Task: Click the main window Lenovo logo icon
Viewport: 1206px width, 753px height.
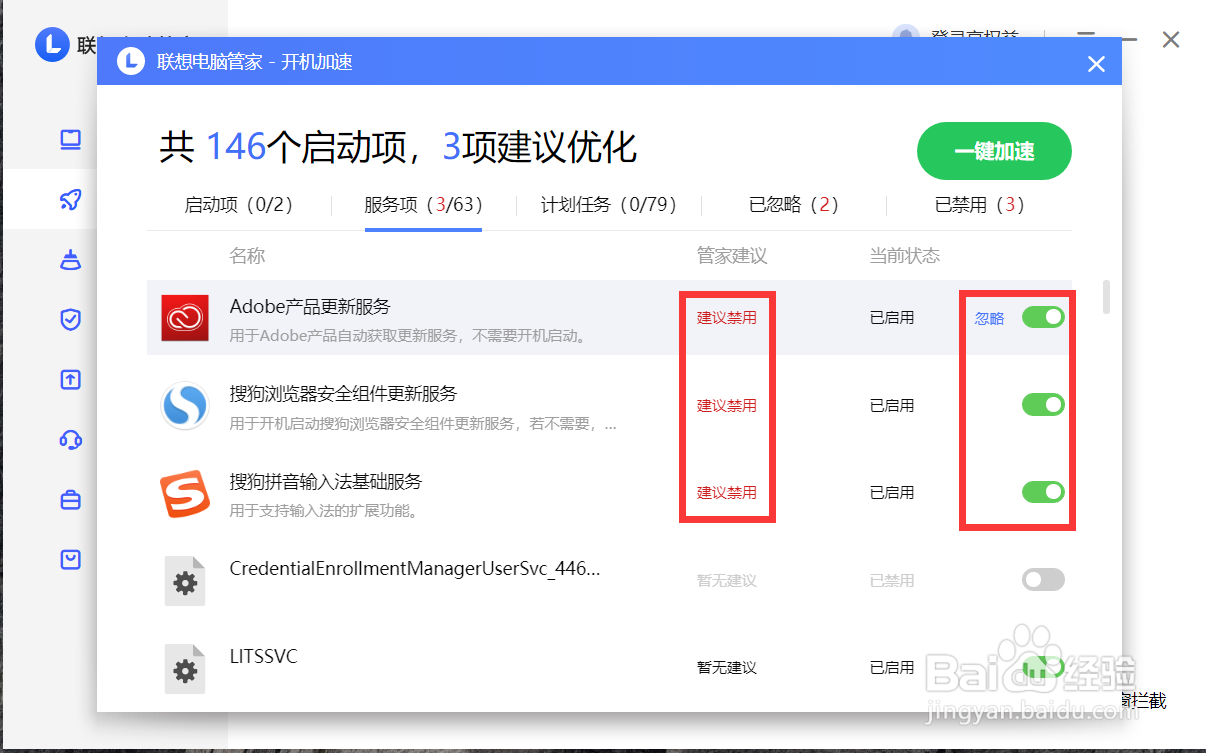Action: pyautogui.click(x=51, y=45)
